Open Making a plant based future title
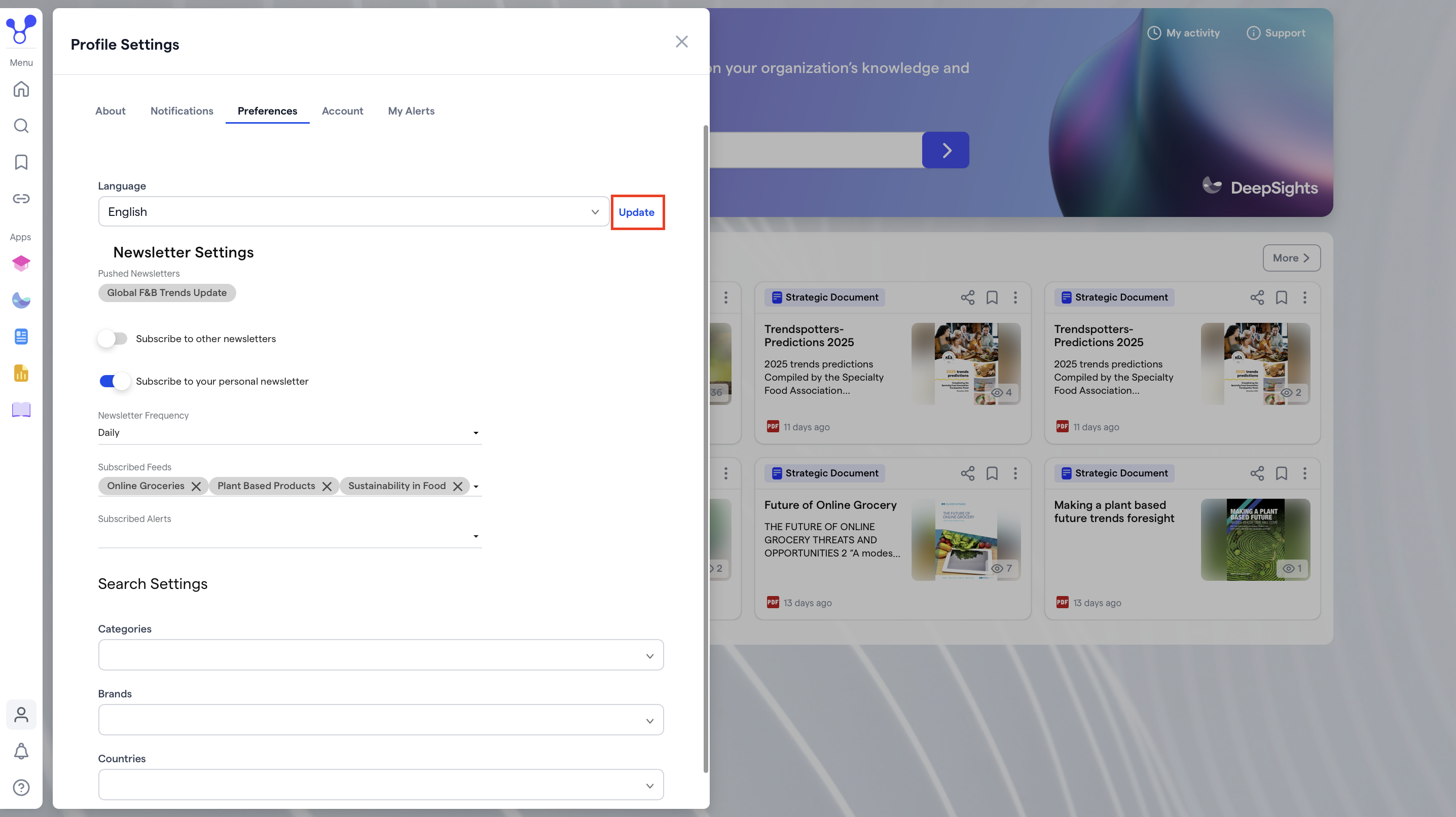The image size is (1456, 817). point(1113,511)
